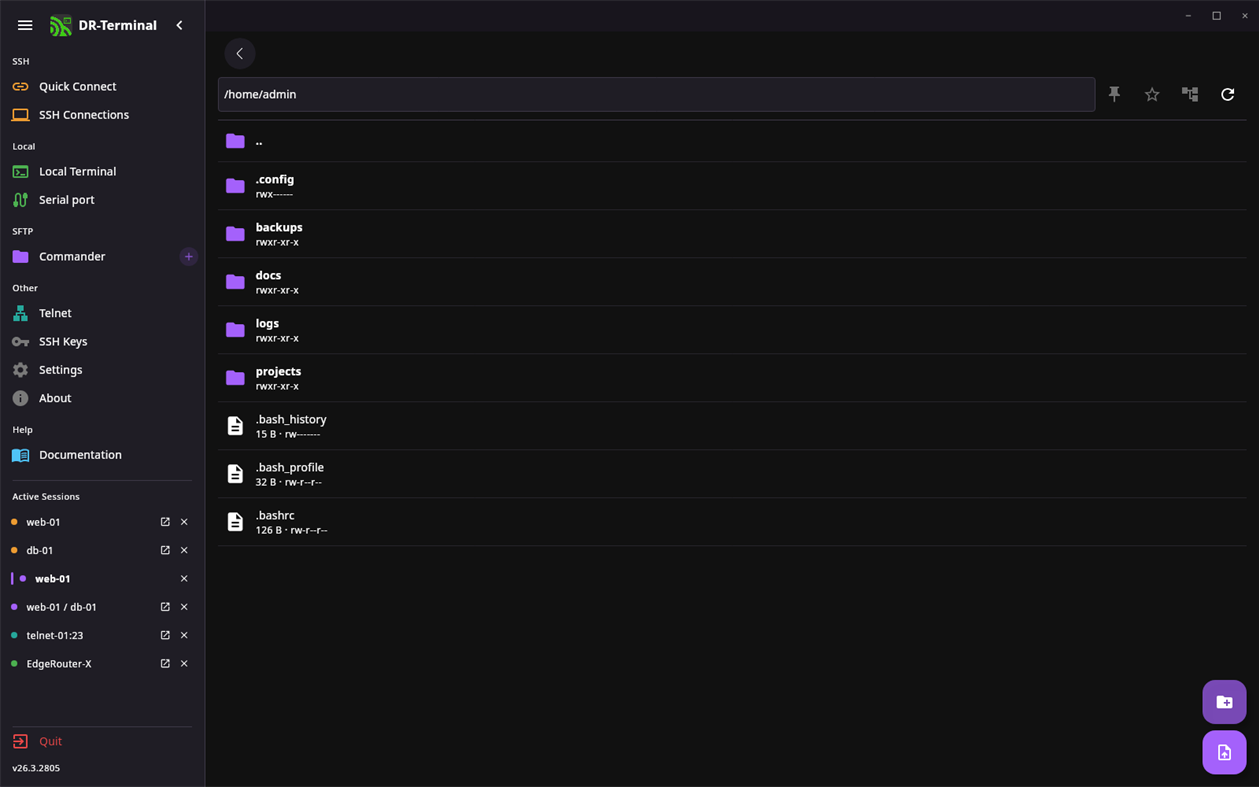Go back using the round arrow button
The image size is (1259, 787).
240,54
